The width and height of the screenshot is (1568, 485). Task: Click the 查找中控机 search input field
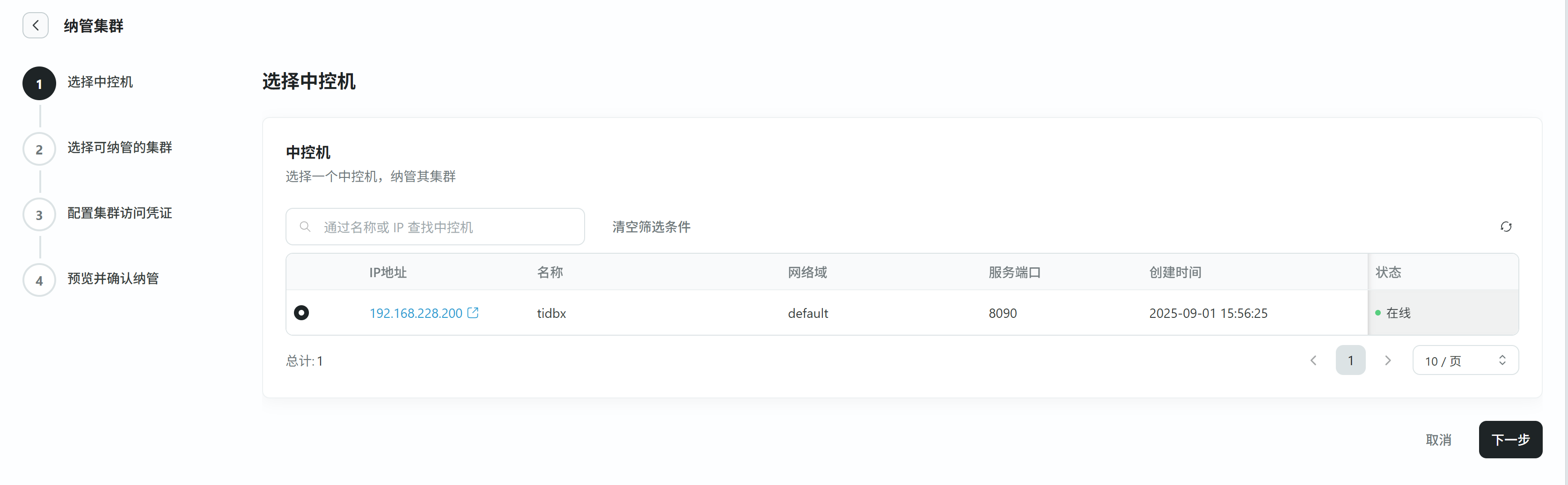(x=444, y=227)
